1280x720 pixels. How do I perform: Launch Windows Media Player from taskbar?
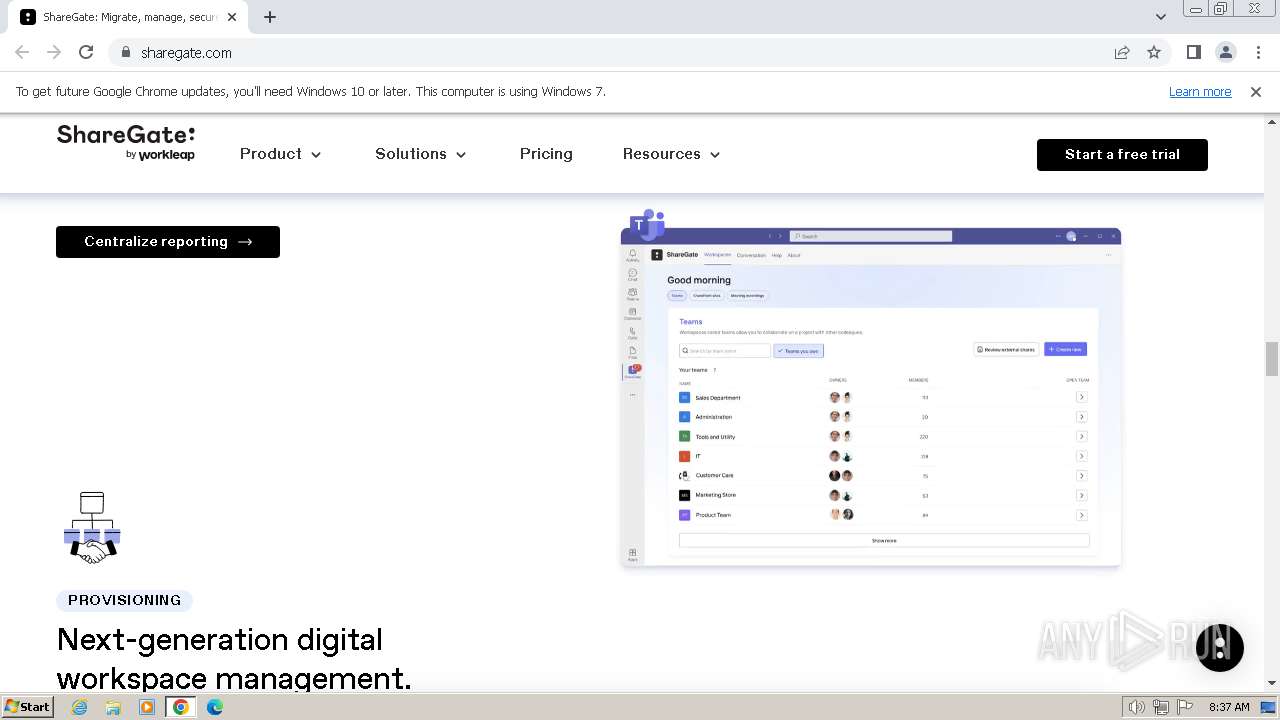[147, 707]
